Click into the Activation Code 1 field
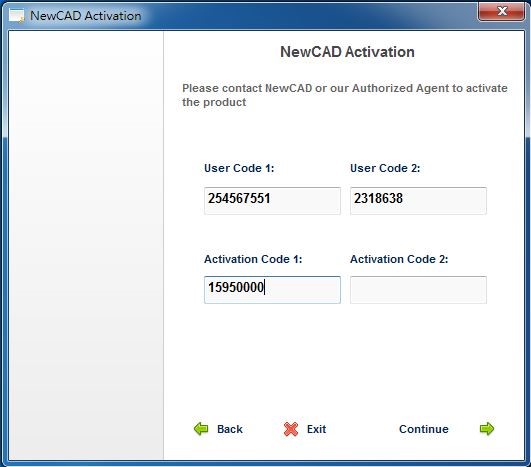The height and width of the screenshot is (467, 531). (x=272, y=290)
